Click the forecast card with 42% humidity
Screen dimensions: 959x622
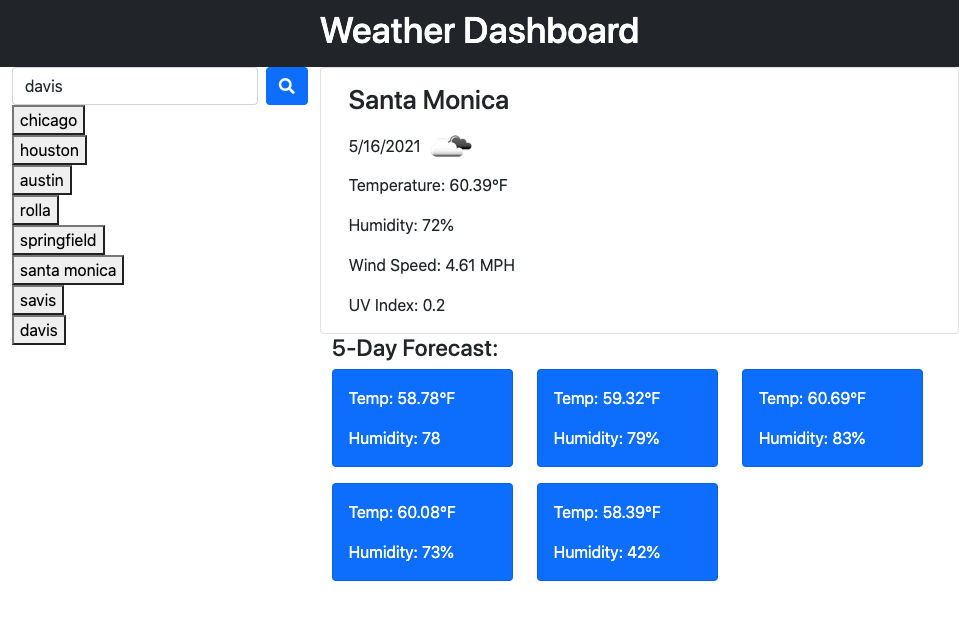pyautogui.click(x=627, y=531)
